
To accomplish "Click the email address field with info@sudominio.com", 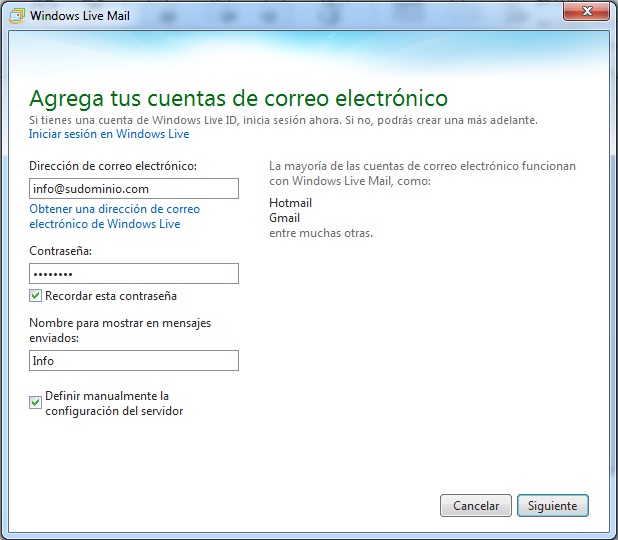I will click(x=134, y=188).
